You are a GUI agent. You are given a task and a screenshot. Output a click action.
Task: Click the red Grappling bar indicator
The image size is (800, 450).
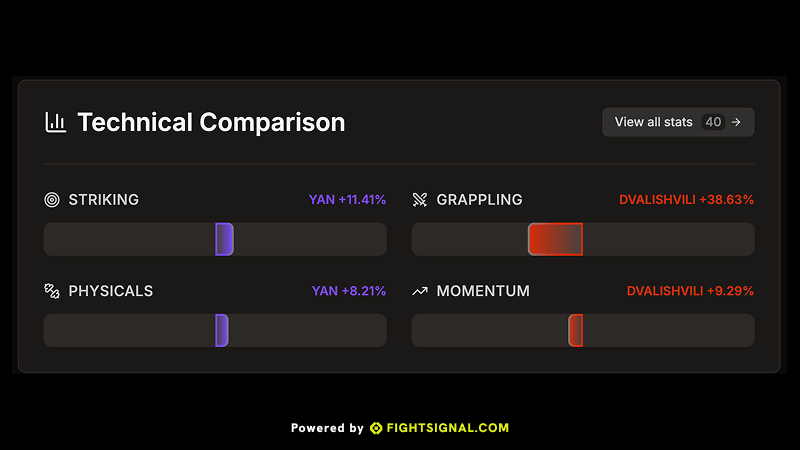pyautogui.click(x=555, y=239)
